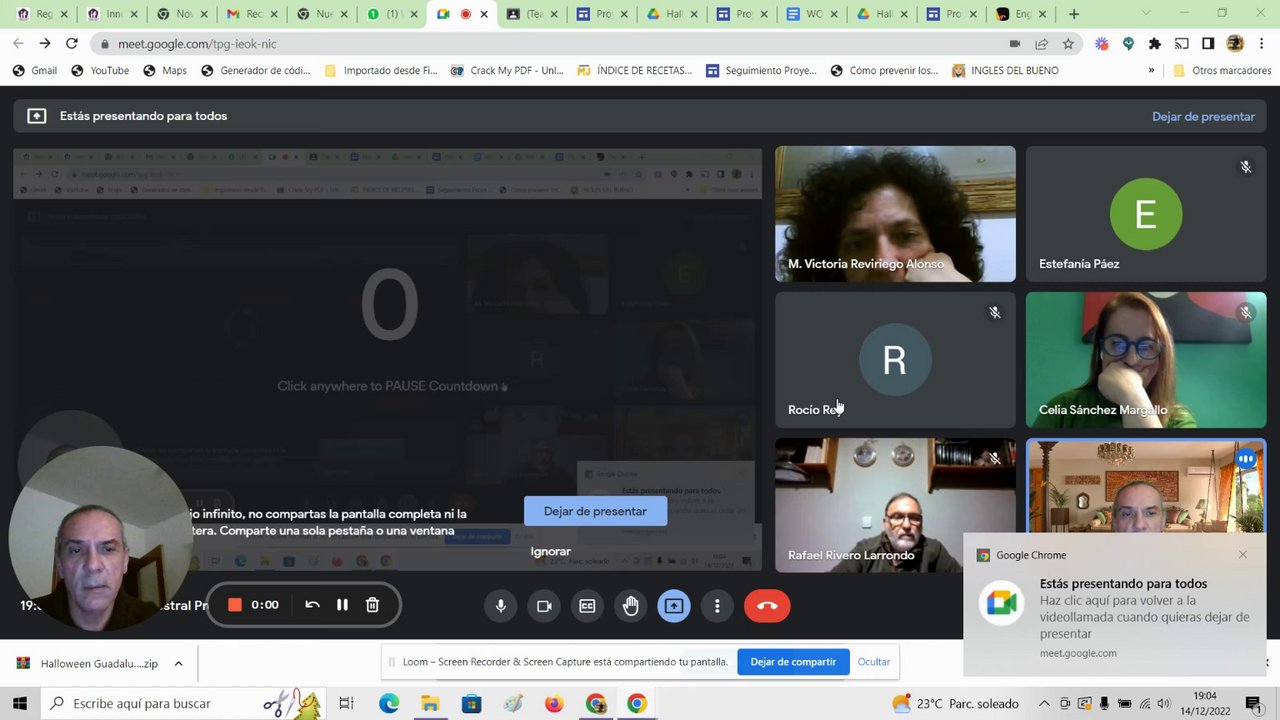Open 'Otros marcadores' bookmark folder
1280x720 pixels.
coord(1221,71)
